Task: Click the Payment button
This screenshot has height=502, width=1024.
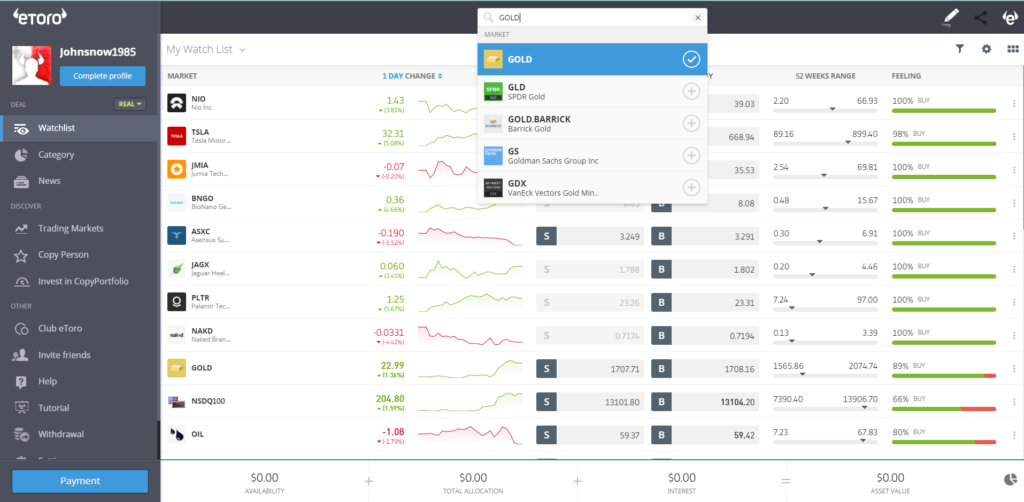Action: click(80, 481)
